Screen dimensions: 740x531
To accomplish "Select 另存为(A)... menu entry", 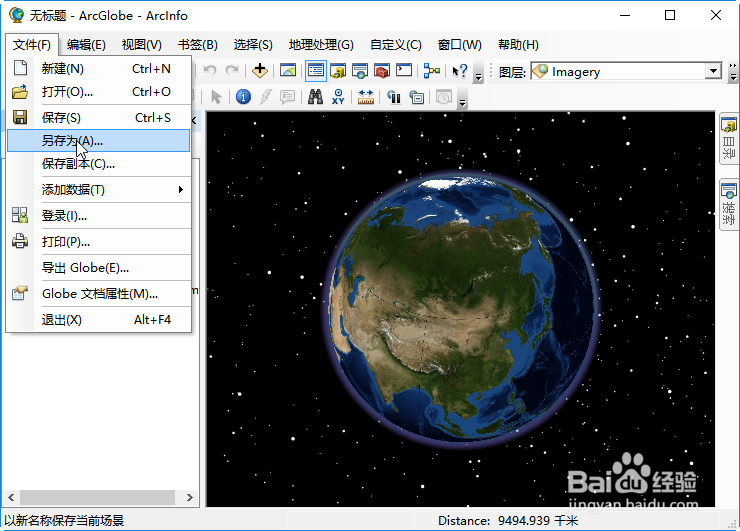I will [99, 141].
